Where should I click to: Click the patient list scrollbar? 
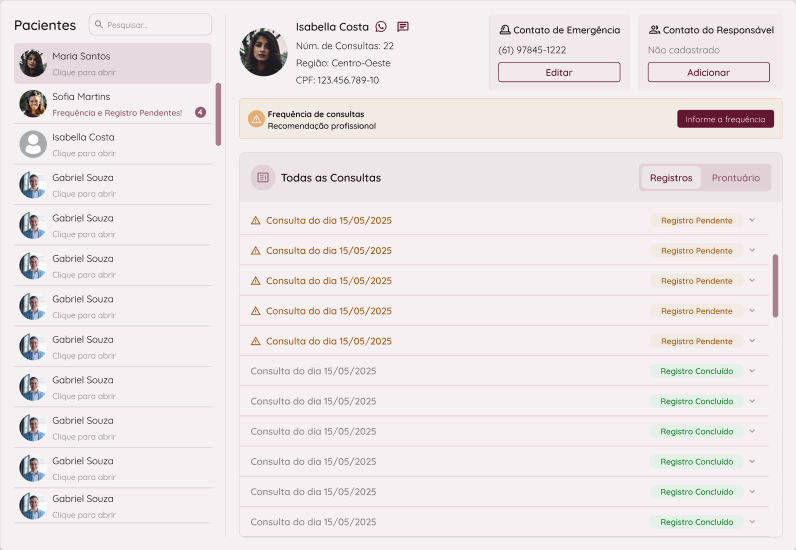(x=218, y=114)
